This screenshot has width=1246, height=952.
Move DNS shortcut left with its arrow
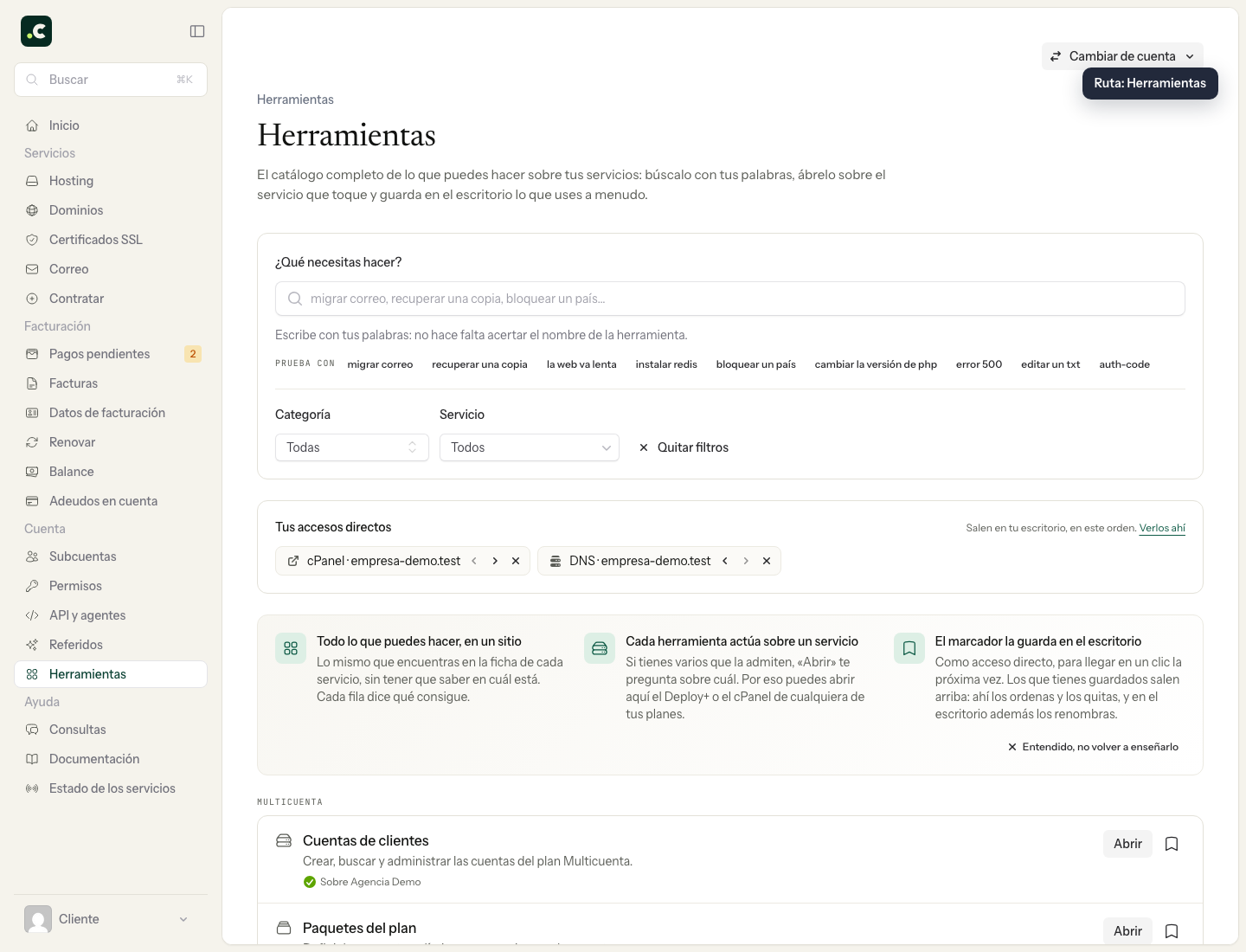point(725,561)
